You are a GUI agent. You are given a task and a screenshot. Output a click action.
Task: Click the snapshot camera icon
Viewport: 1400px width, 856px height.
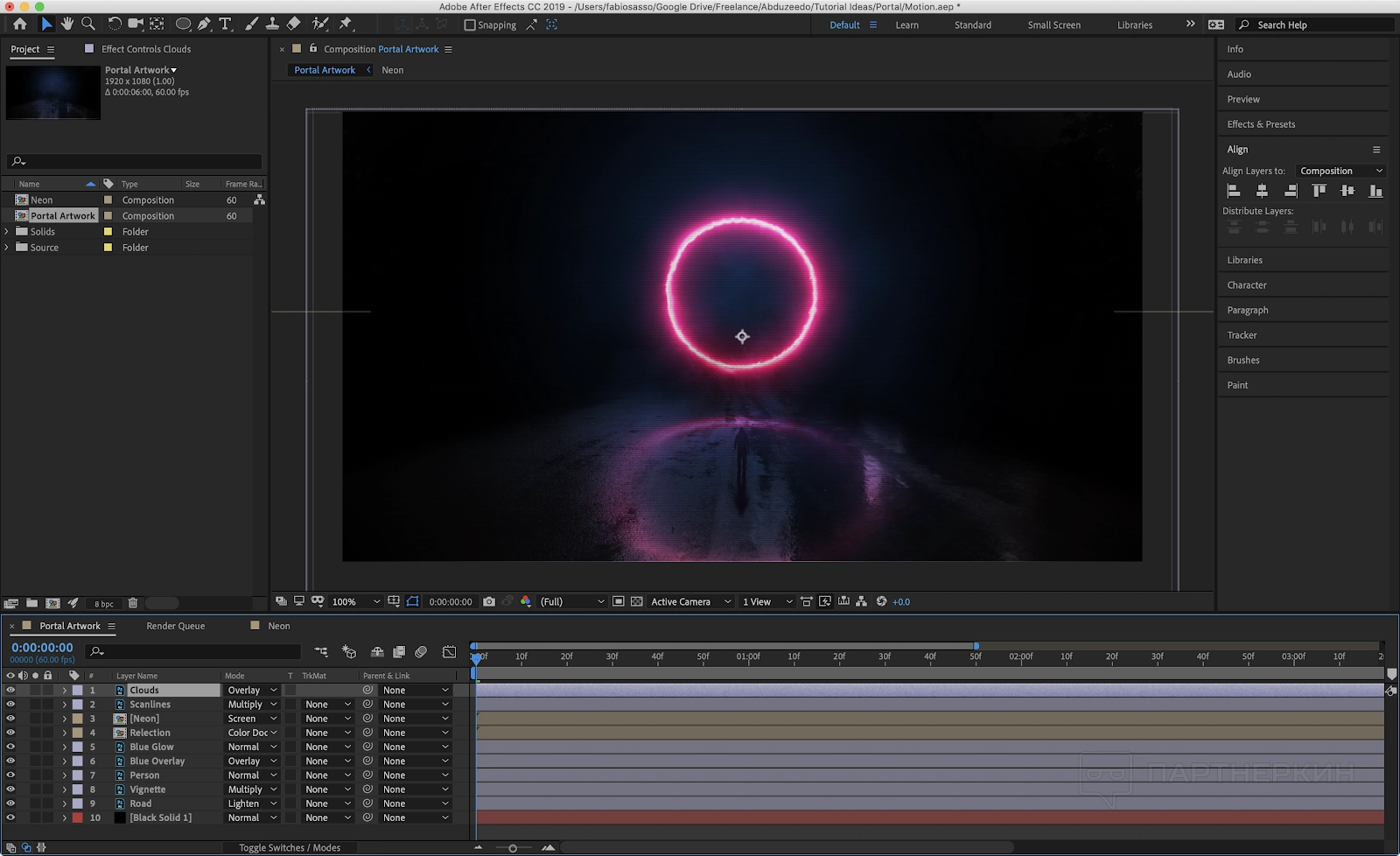coord(489,601)
